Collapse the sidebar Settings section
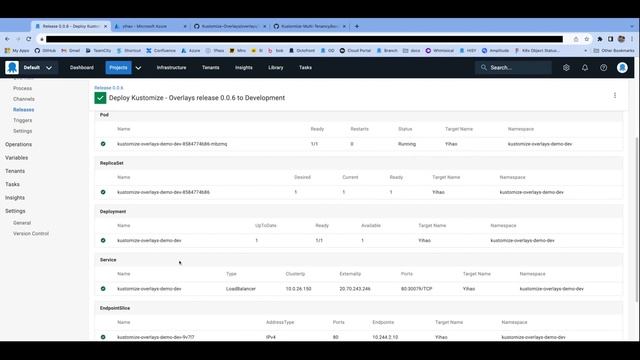 click(15, 211)
